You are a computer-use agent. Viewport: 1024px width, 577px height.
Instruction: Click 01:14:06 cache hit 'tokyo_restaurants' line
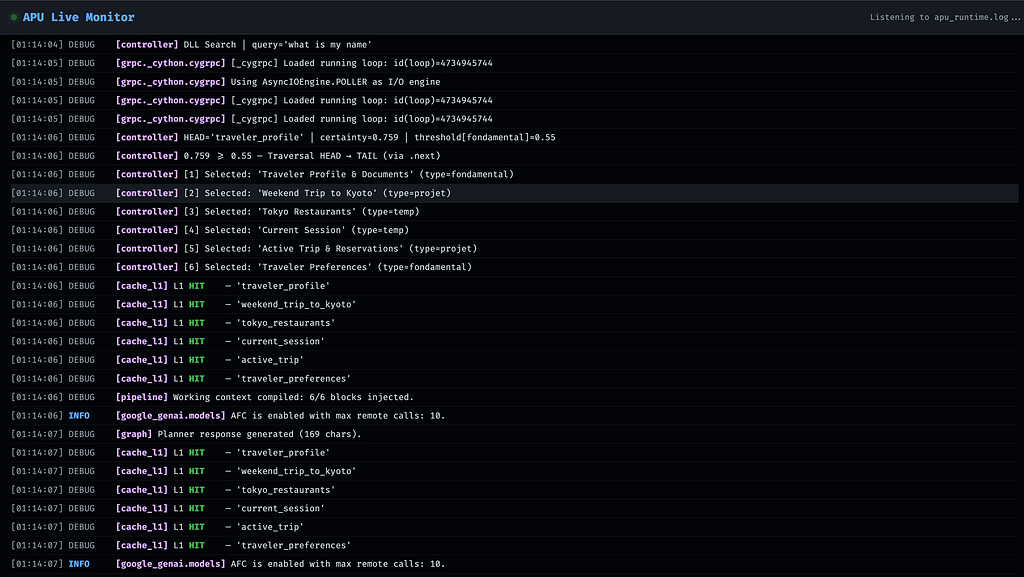(515, 323)
